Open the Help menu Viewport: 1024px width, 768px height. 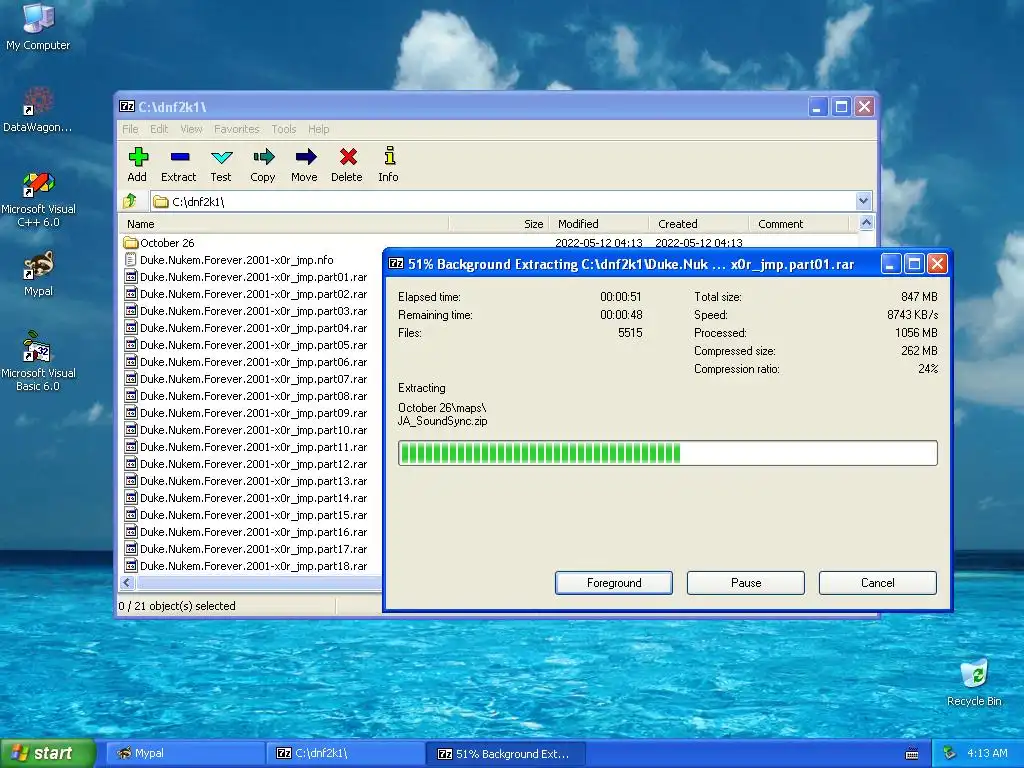point(319,129)
